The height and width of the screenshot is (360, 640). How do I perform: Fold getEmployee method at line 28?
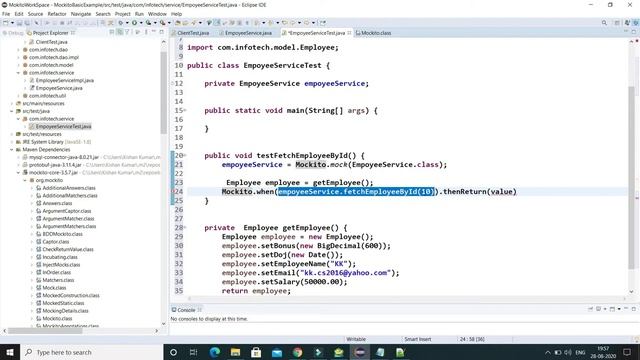[x=185, y=227]
